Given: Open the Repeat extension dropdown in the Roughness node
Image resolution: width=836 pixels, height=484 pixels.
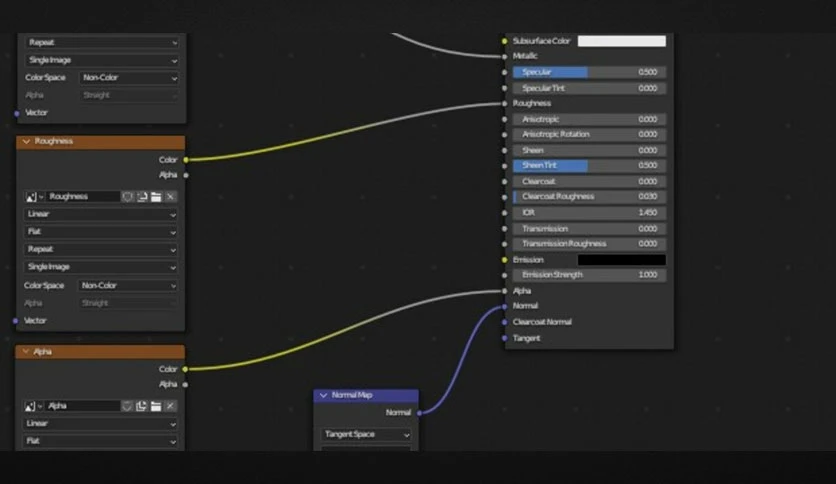Looking at the screenshot, I should click(101, 249).
